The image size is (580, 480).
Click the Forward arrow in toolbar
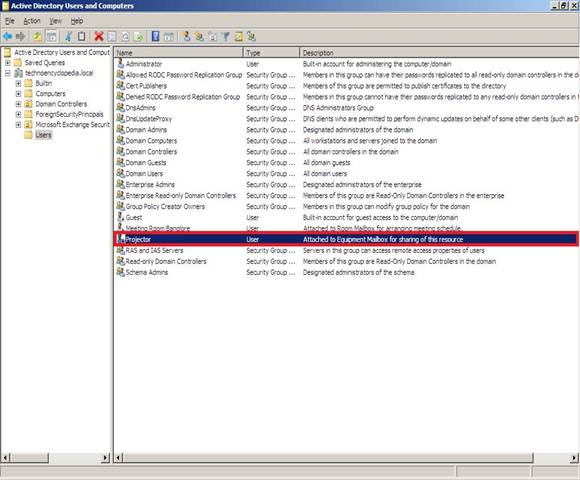[20, 36]
